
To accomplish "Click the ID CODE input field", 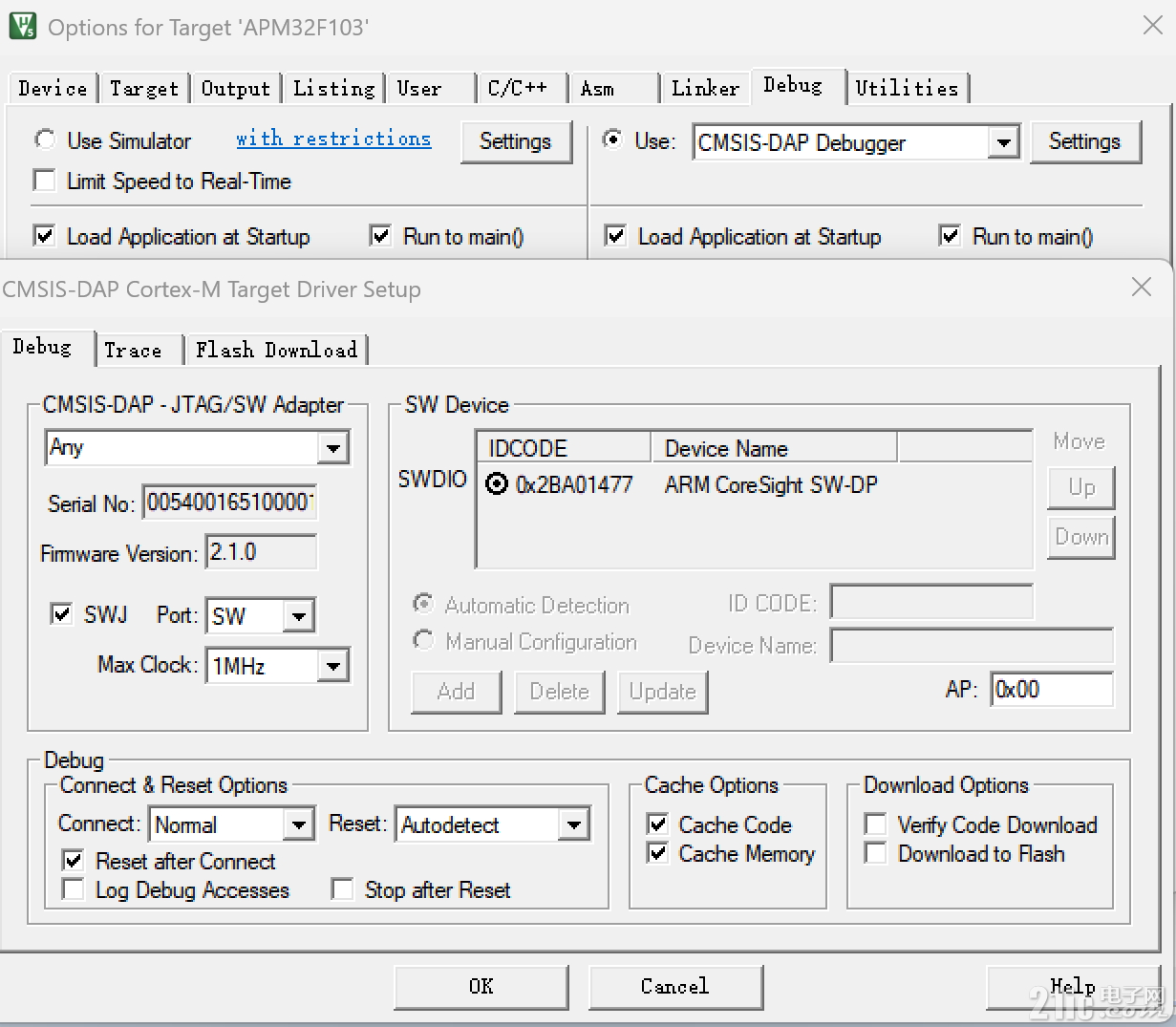I will point(931,603).
